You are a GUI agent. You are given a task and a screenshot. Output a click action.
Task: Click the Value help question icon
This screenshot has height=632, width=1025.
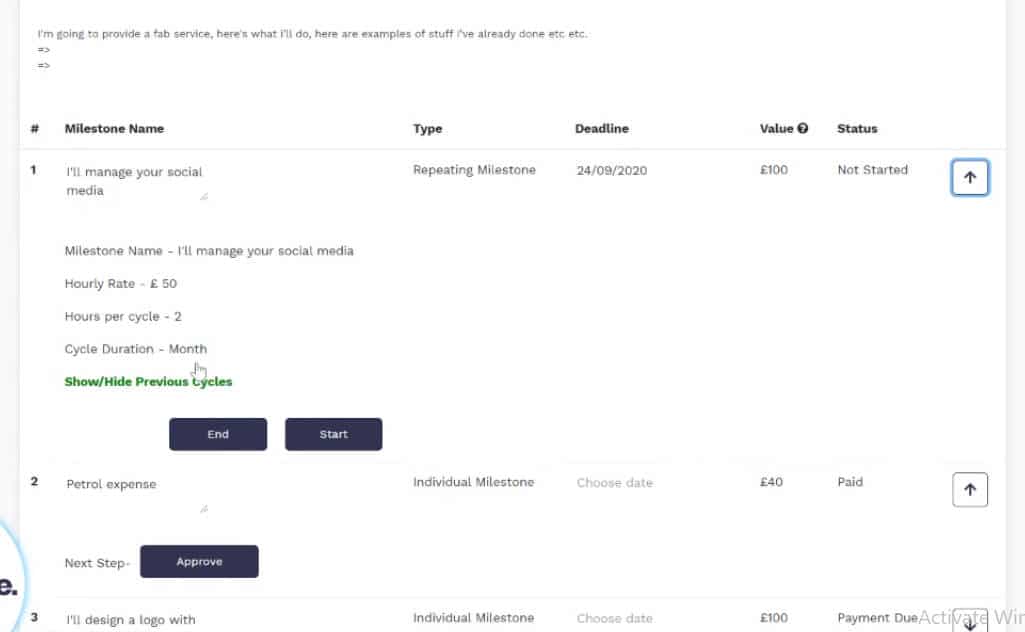click(x=803, y=128)
